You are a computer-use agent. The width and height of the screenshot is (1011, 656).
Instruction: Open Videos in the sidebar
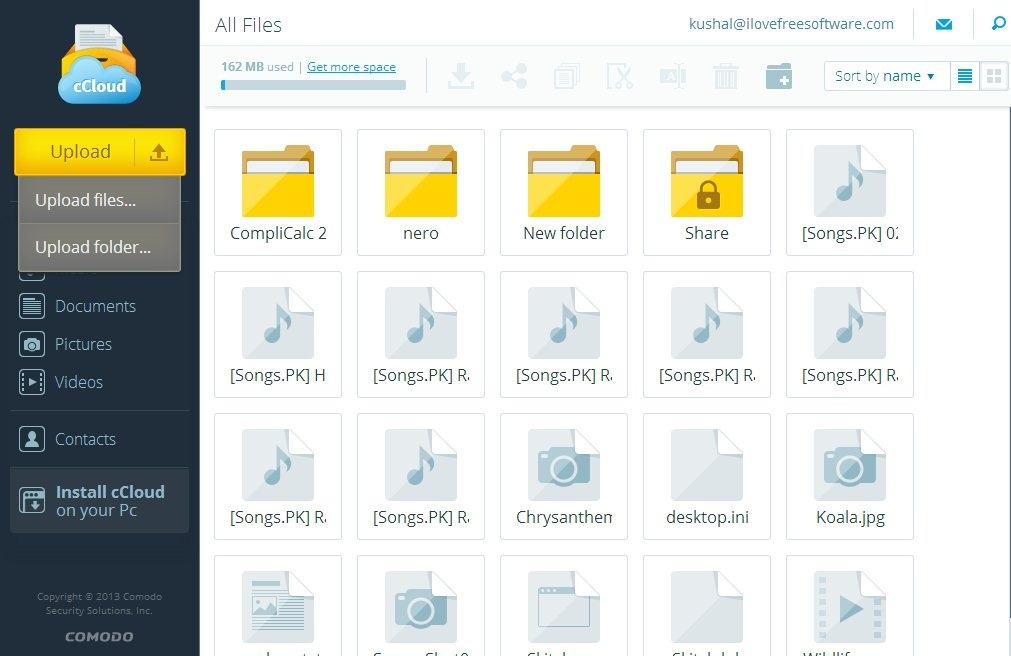(79, 382)
